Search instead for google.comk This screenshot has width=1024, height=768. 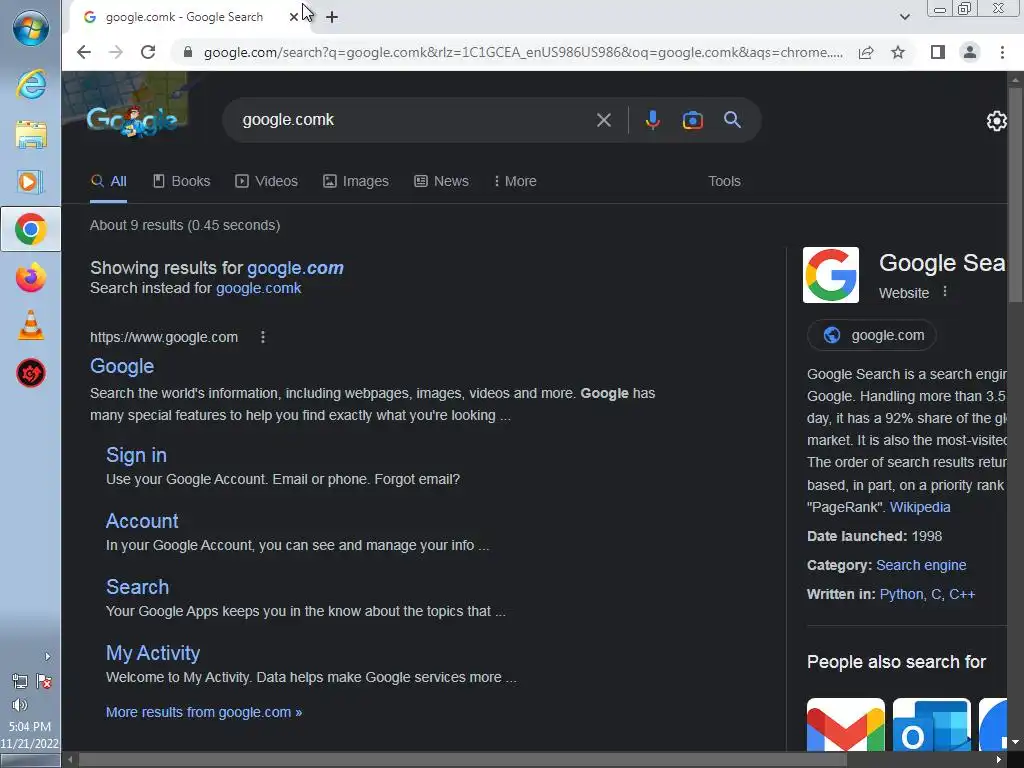259,288
